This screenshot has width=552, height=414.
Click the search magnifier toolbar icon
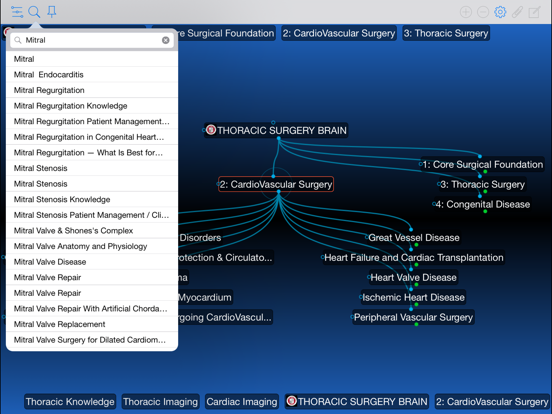click(34, 12)
